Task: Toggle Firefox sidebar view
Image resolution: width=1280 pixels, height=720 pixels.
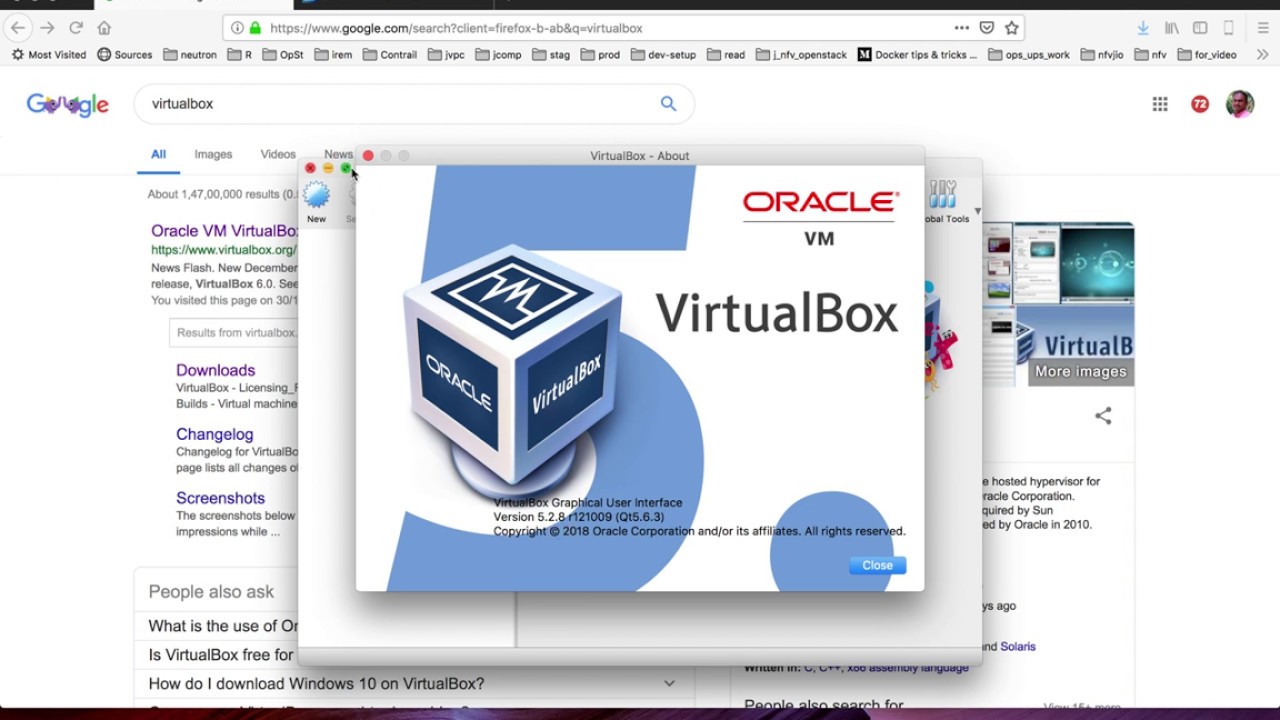Action: point(1200,28)
